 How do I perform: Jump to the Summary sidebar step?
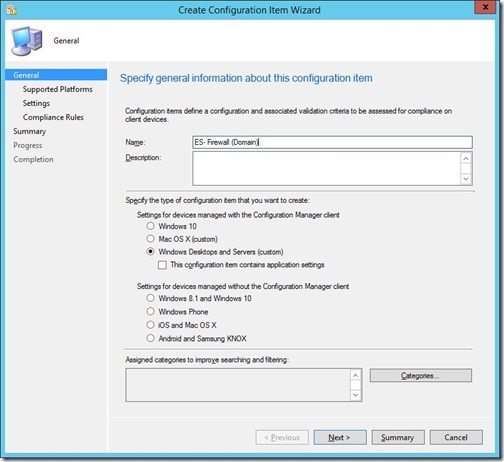coord(30,131)
